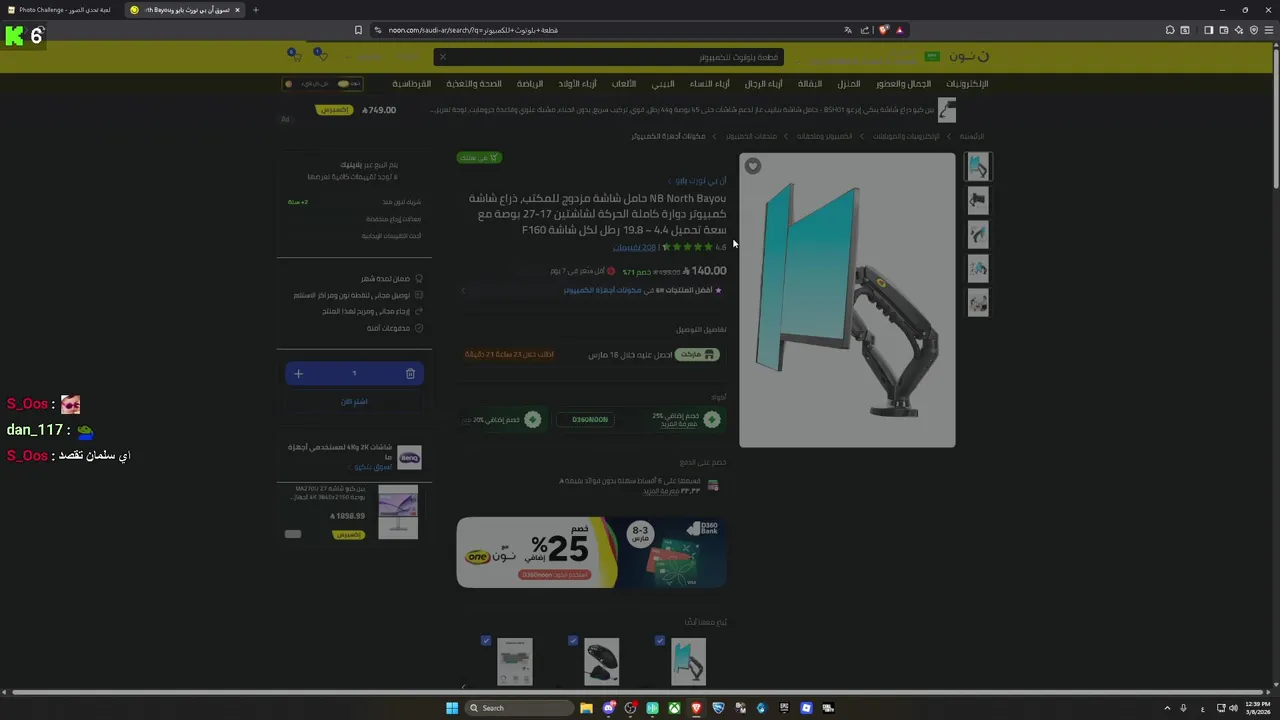Open Windows Start menu

(452, 708)
